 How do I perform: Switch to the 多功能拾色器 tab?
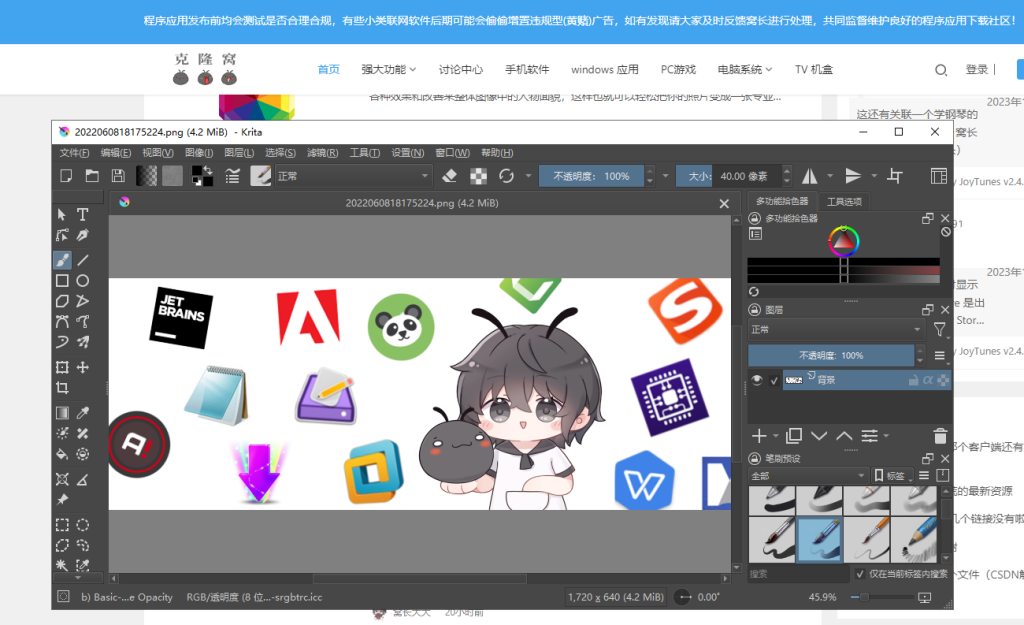[x=782, y=201]
